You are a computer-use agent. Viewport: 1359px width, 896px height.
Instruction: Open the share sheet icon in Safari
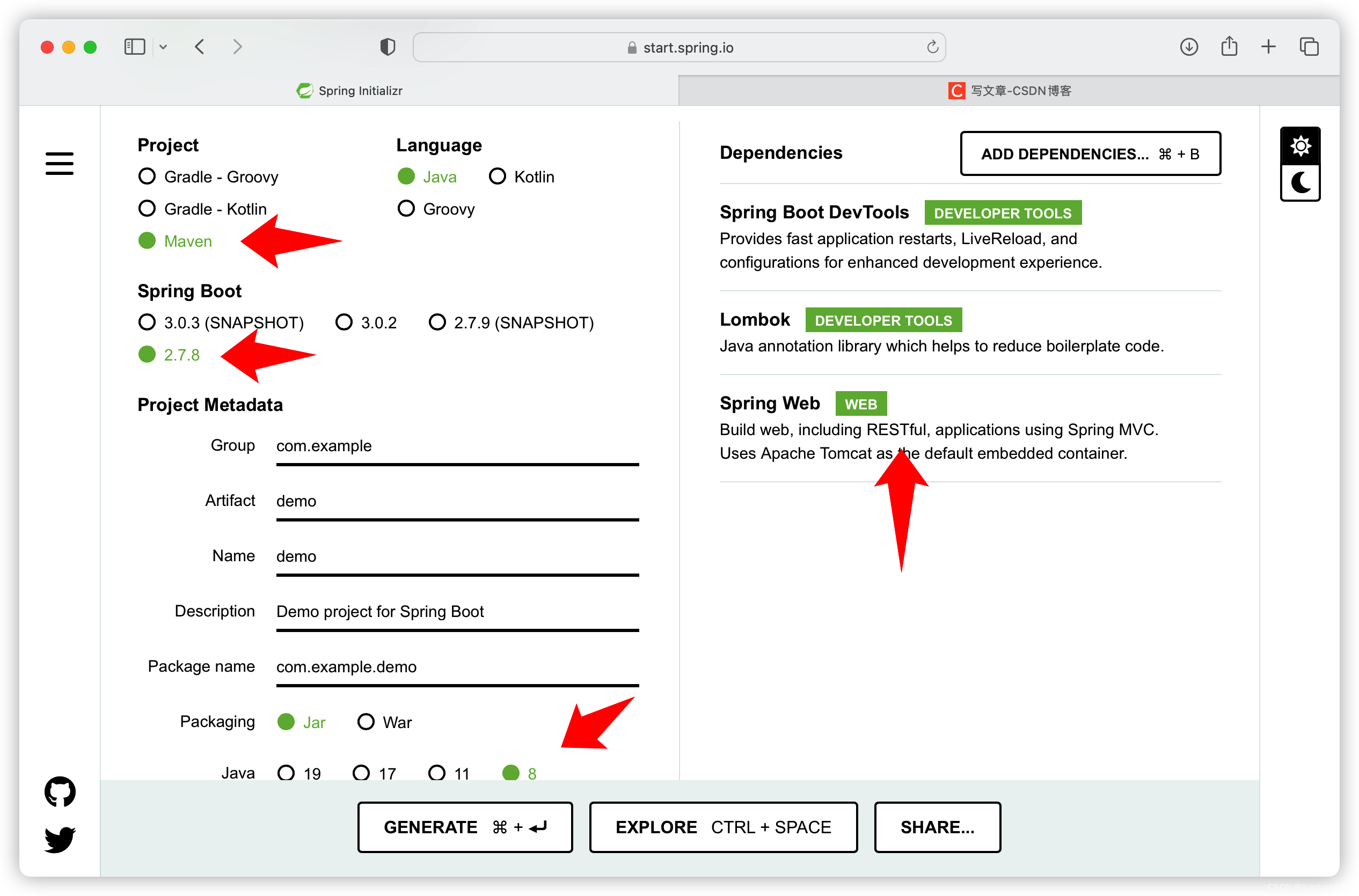(x=1229, y=46)
